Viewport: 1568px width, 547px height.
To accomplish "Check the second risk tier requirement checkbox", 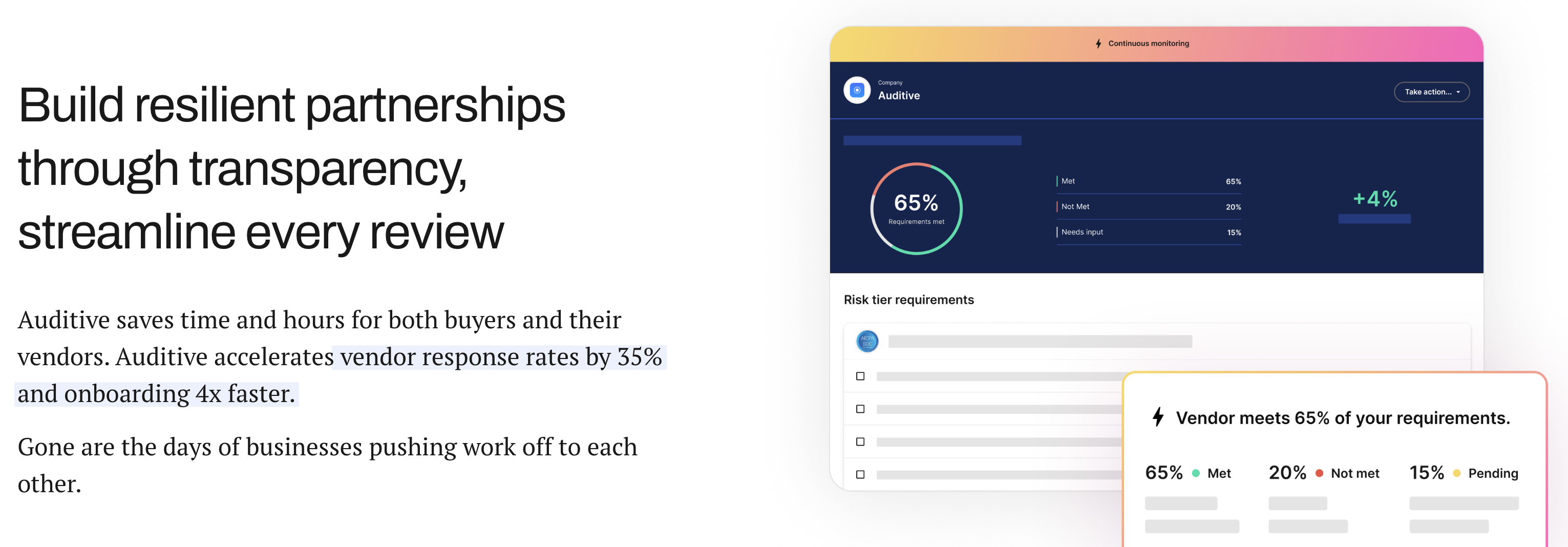I will [x=860, y=409].
